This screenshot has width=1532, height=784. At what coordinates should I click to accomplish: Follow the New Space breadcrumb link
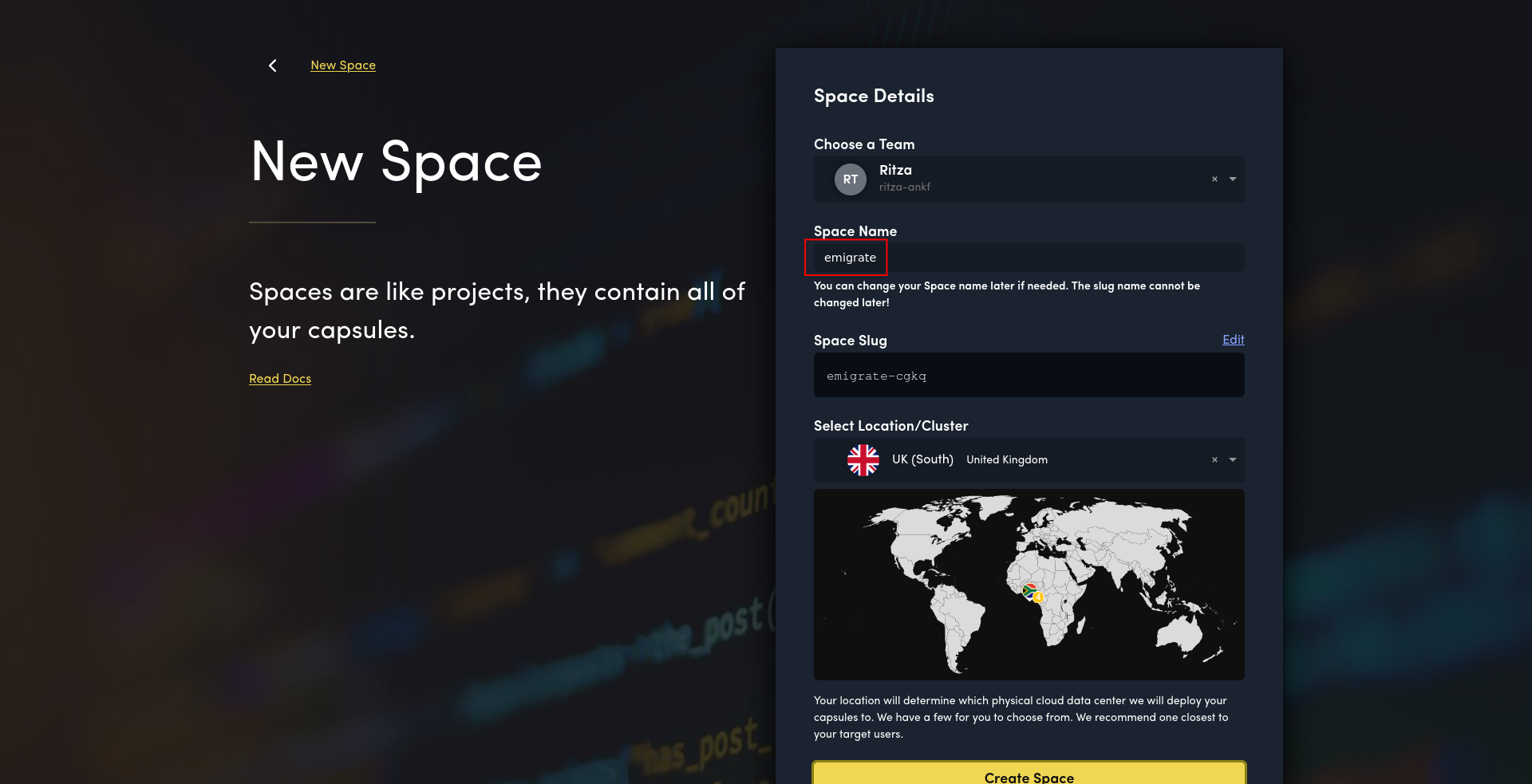click(342, 65)
